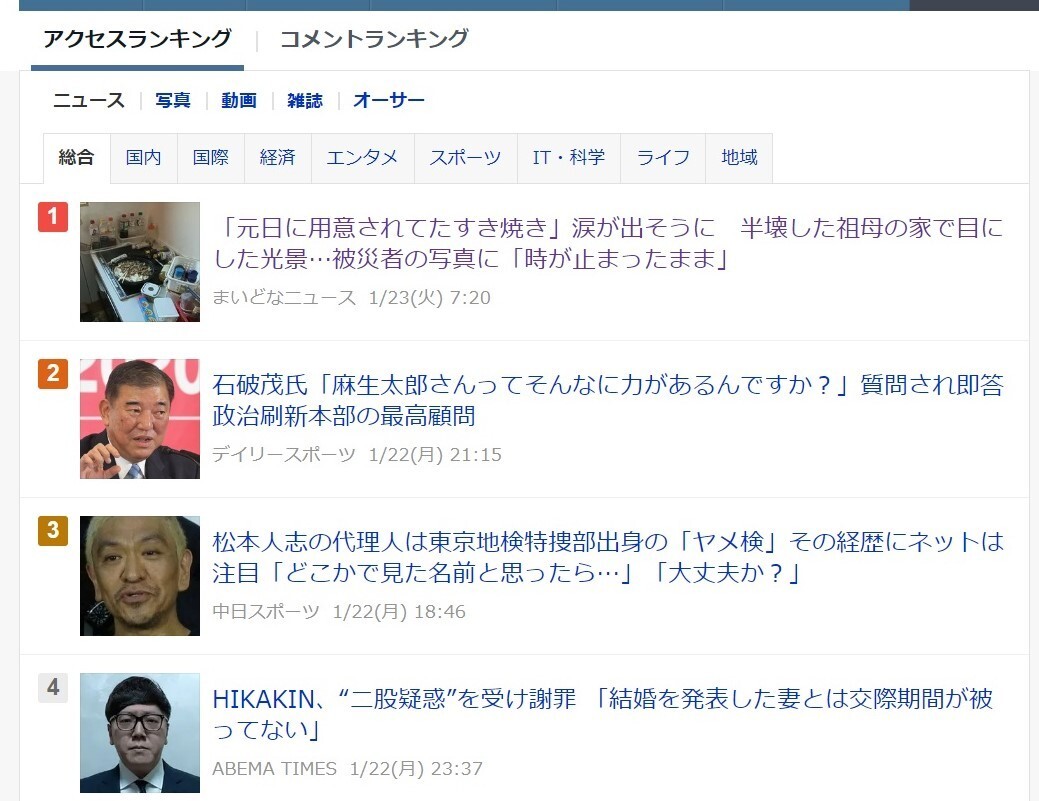Image resolution: width=1039 pixels, height=801 pixels.
Task: Open the 石破茂氏 article thumbnail
Action: 140,419
